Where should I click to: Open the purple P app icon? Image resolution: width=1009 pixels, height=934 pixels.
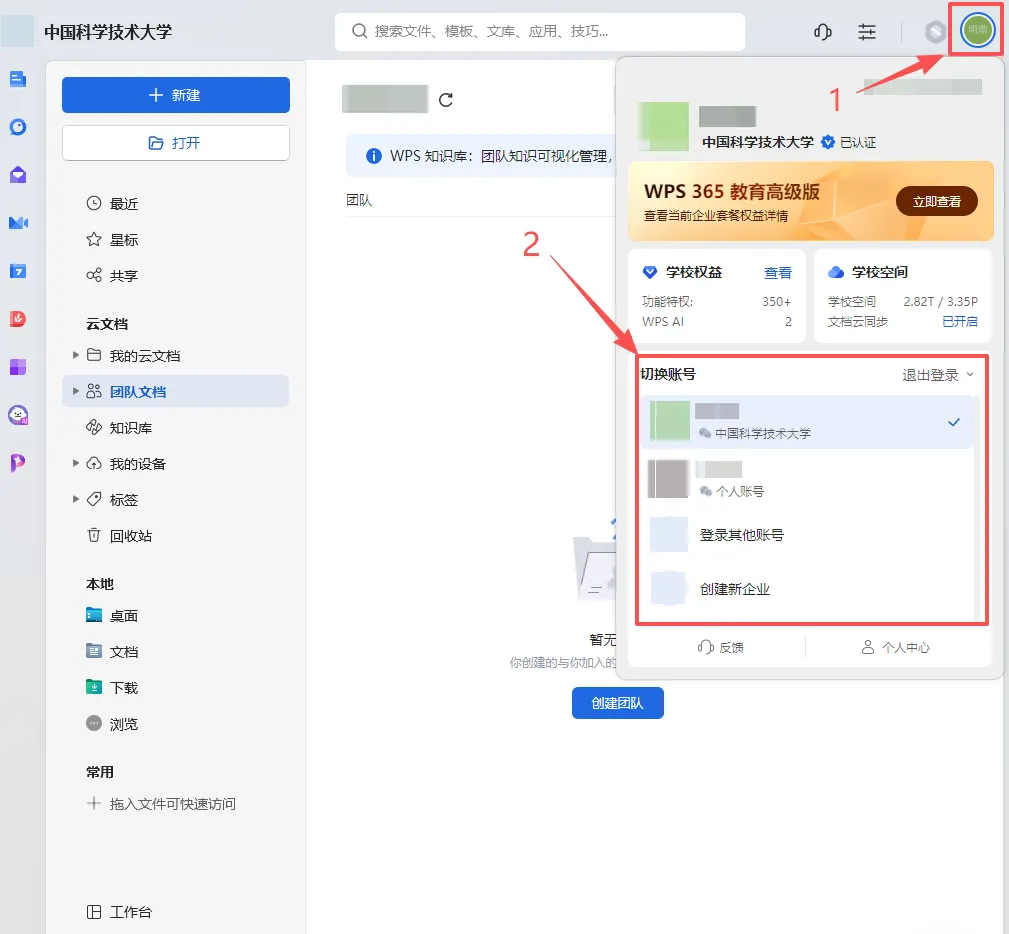coord(18,463)
